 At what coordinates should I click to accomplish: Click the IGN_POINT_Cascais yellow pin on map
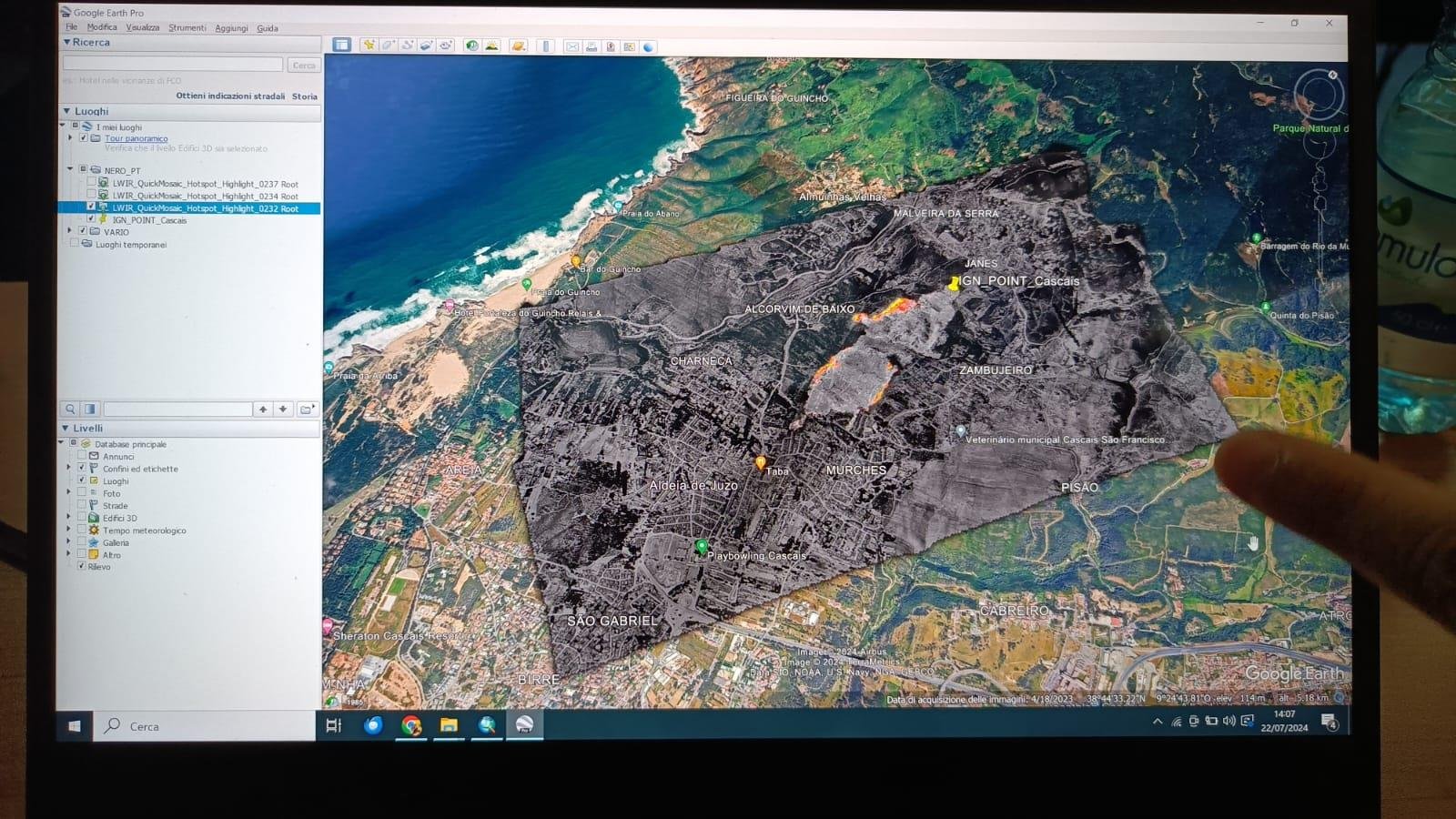click(953, 285)
